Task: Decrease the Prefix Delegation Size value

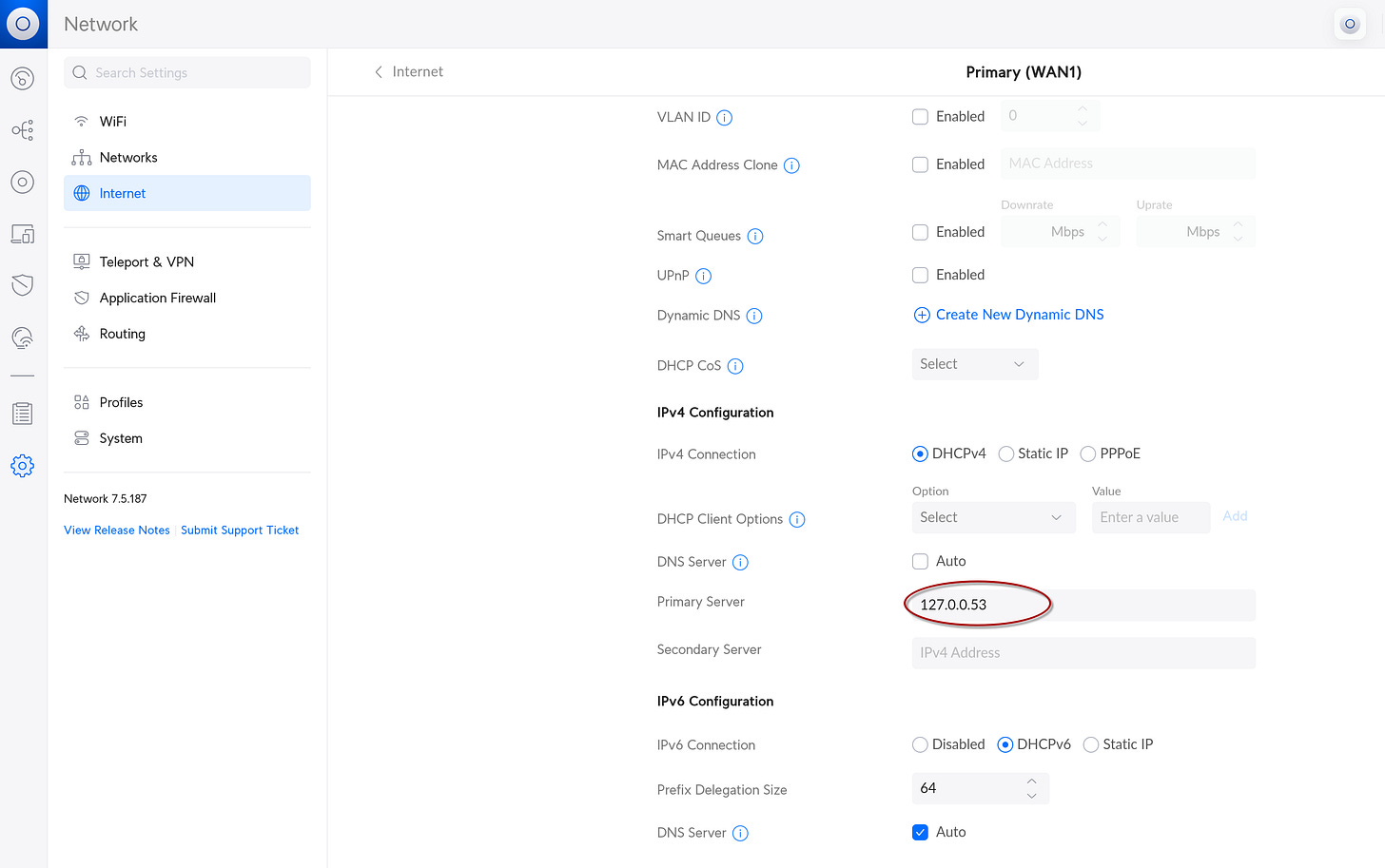Action: 1032,796
